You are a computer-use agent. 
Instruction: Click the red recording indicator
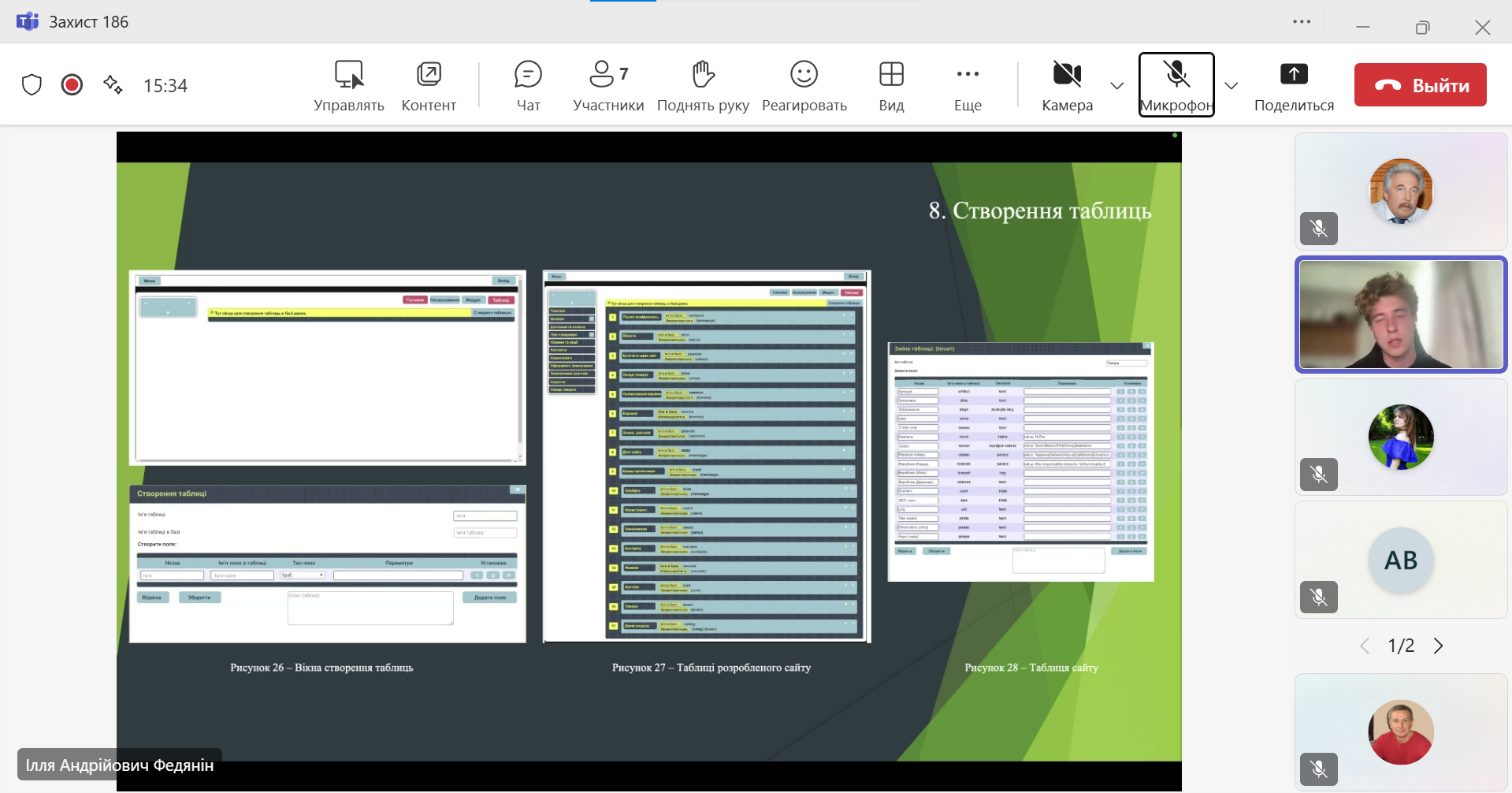[72, 84]
